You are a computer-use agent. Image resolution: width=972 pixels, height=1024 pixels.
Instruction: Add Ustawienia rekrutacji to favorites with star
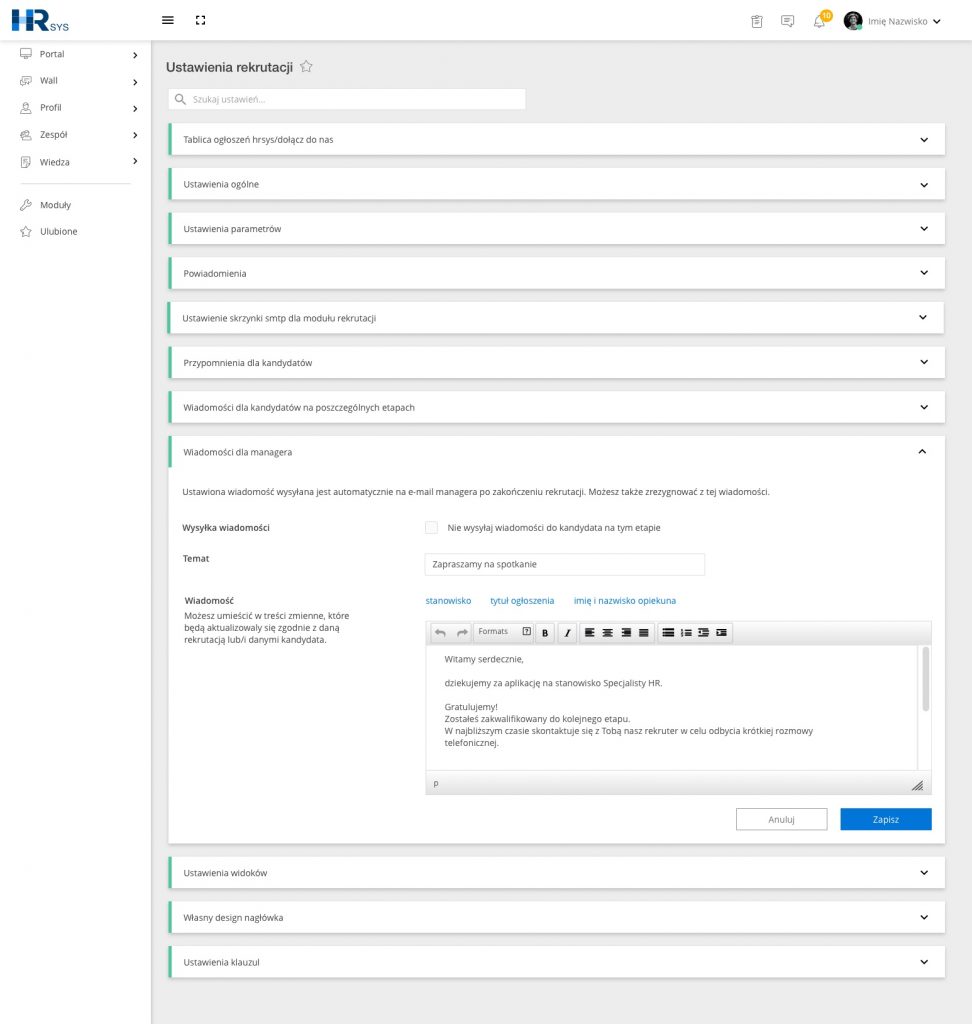point(306,67)
